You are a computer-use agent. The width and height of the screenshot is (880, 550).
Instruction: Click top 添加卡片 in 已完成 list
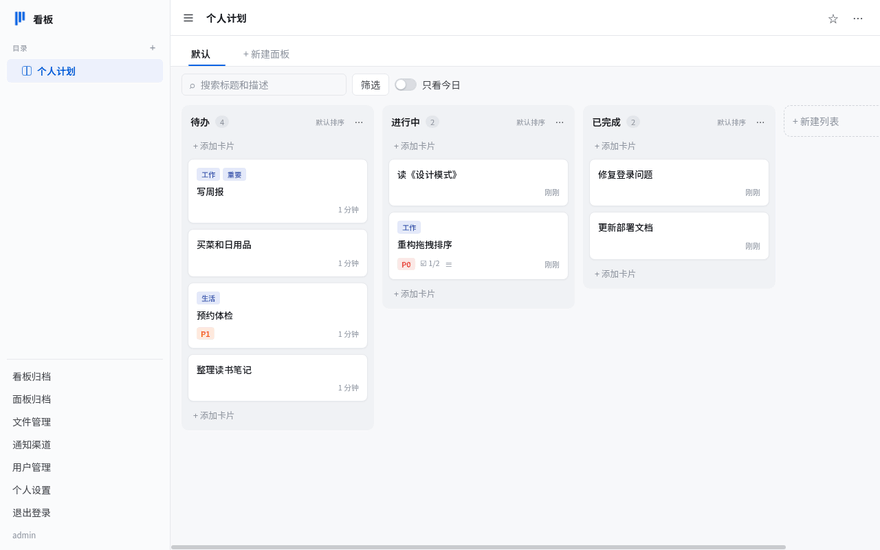click(x=615, y=146)
